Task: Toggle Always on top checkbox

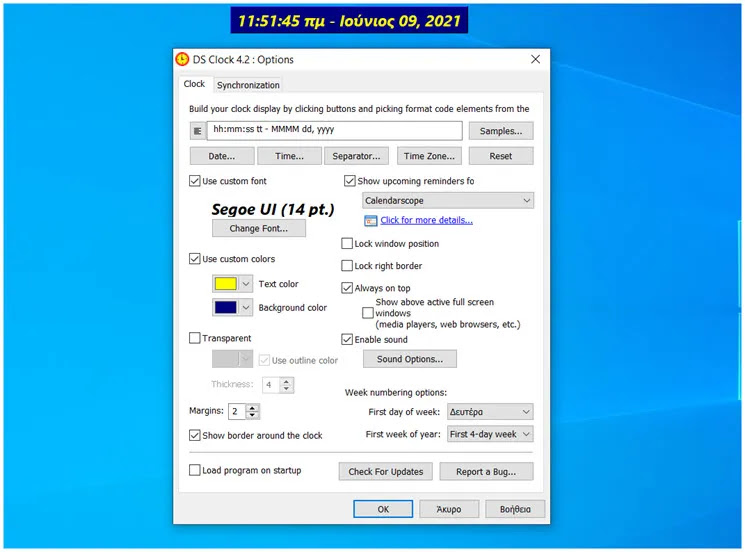Action: pos(347,288)
